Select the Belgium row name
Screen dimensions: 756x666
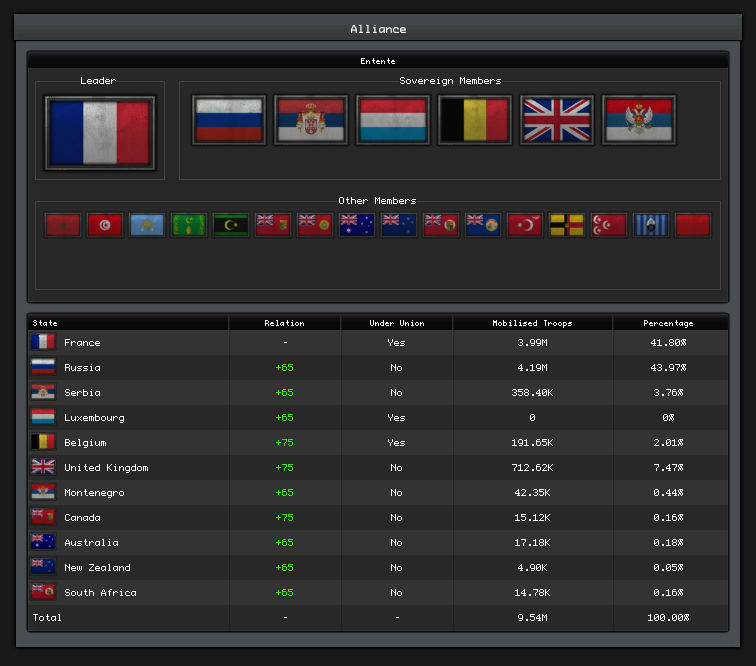point(85,443)
